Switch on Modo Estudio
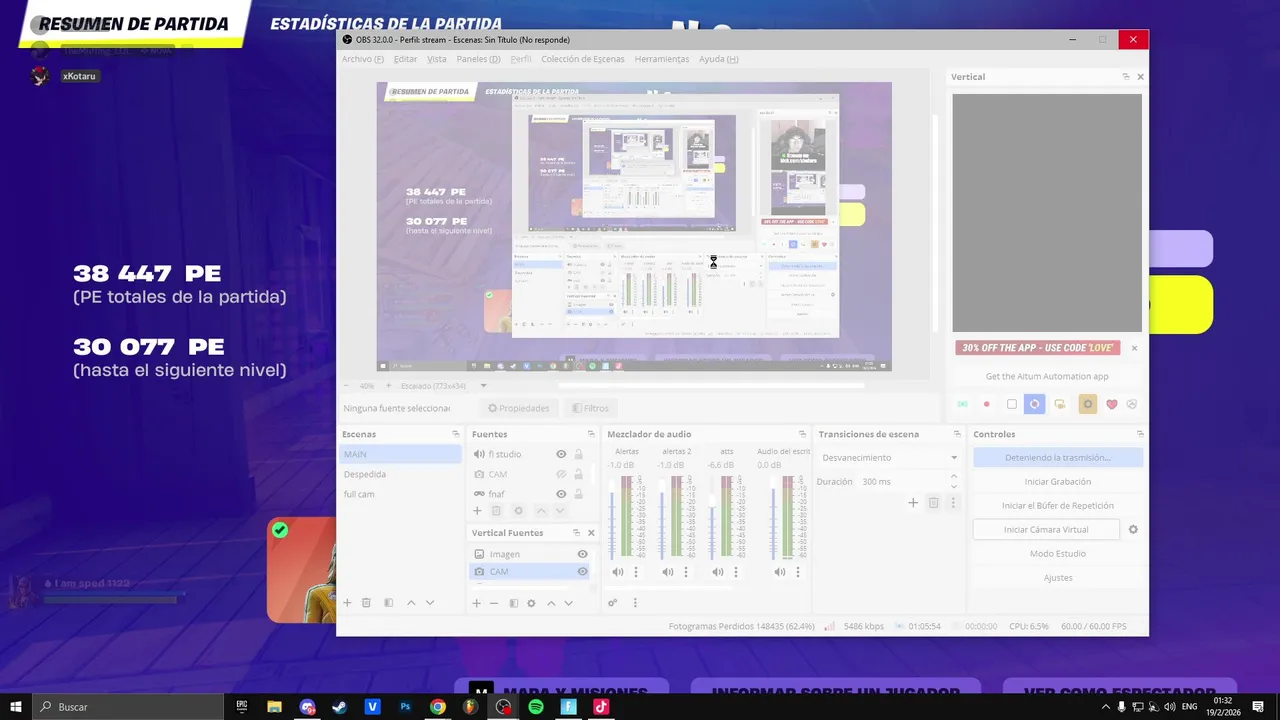Image resolution: width=1280 pixels, height=720 pixels. coord(1058,553)
